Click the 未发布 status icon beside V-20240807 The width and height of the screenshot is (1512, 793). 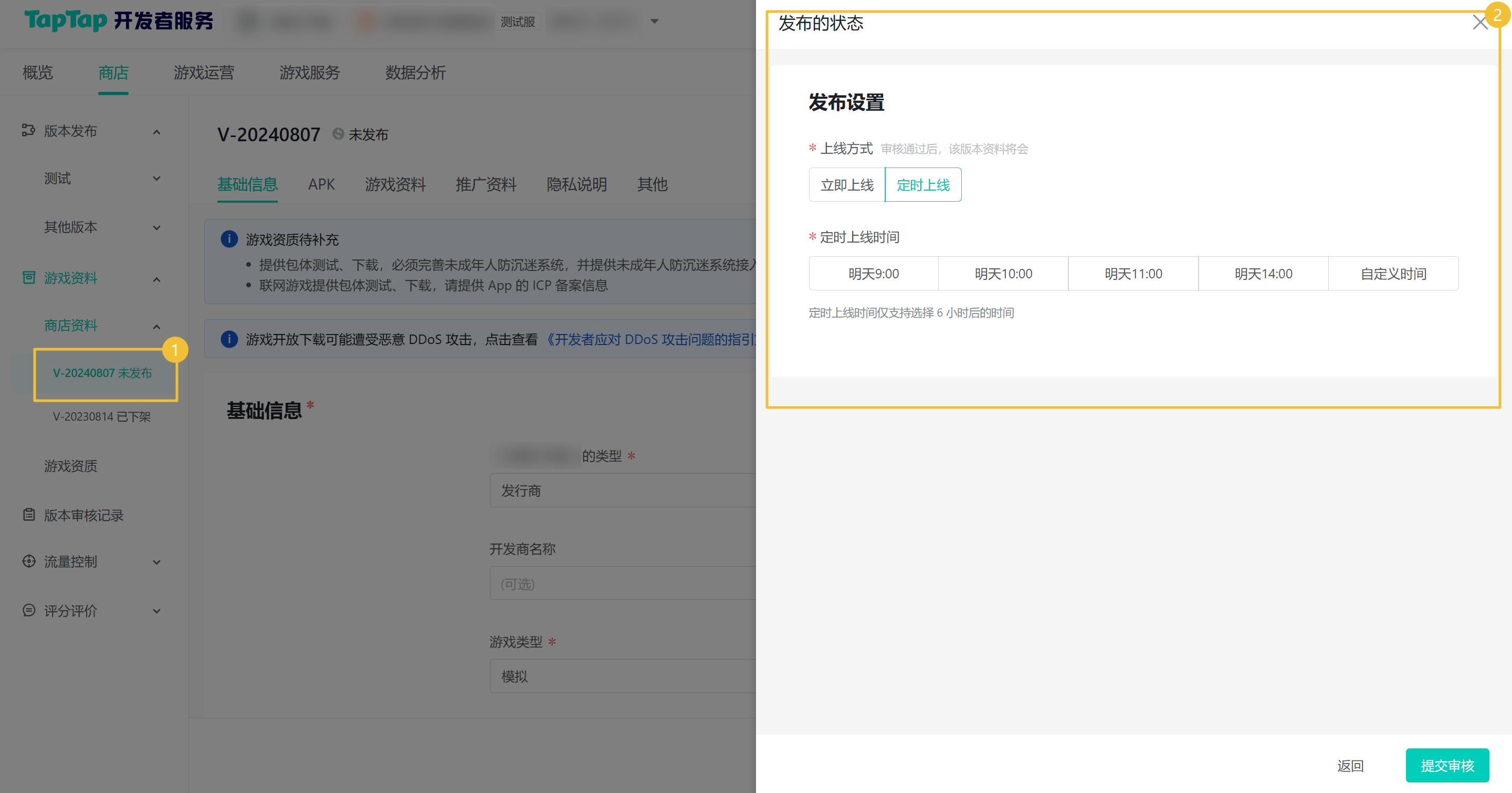(x=338, y=134)
